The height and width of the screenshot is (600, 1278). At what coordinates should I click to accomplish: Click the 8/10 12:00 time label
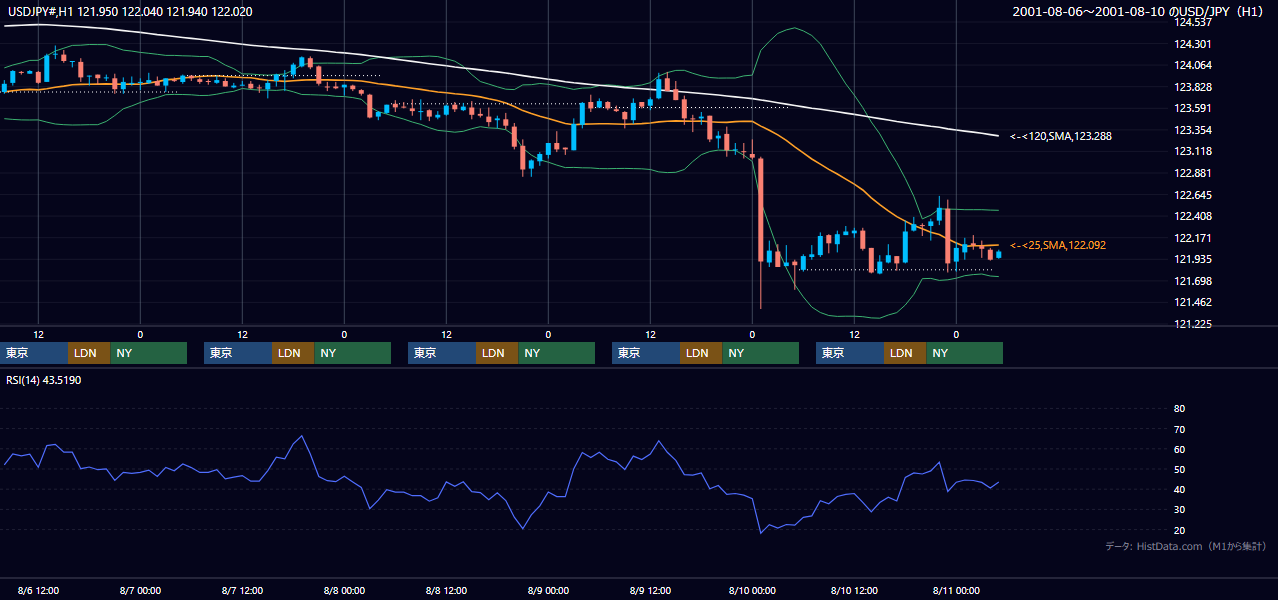click(854, 590)
